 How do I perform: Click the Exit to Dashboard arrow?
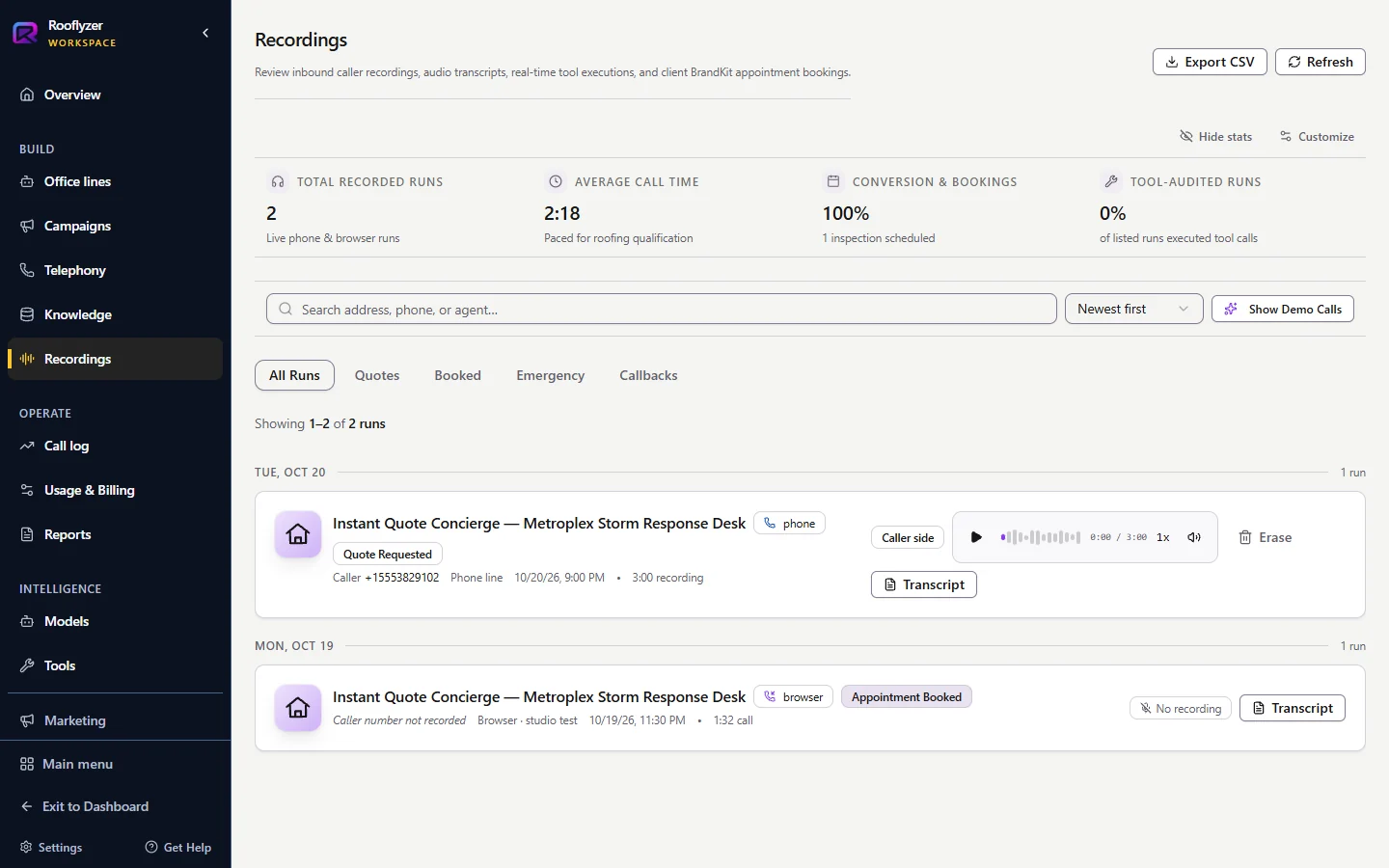pyautogui.click(x=27, y=806)
